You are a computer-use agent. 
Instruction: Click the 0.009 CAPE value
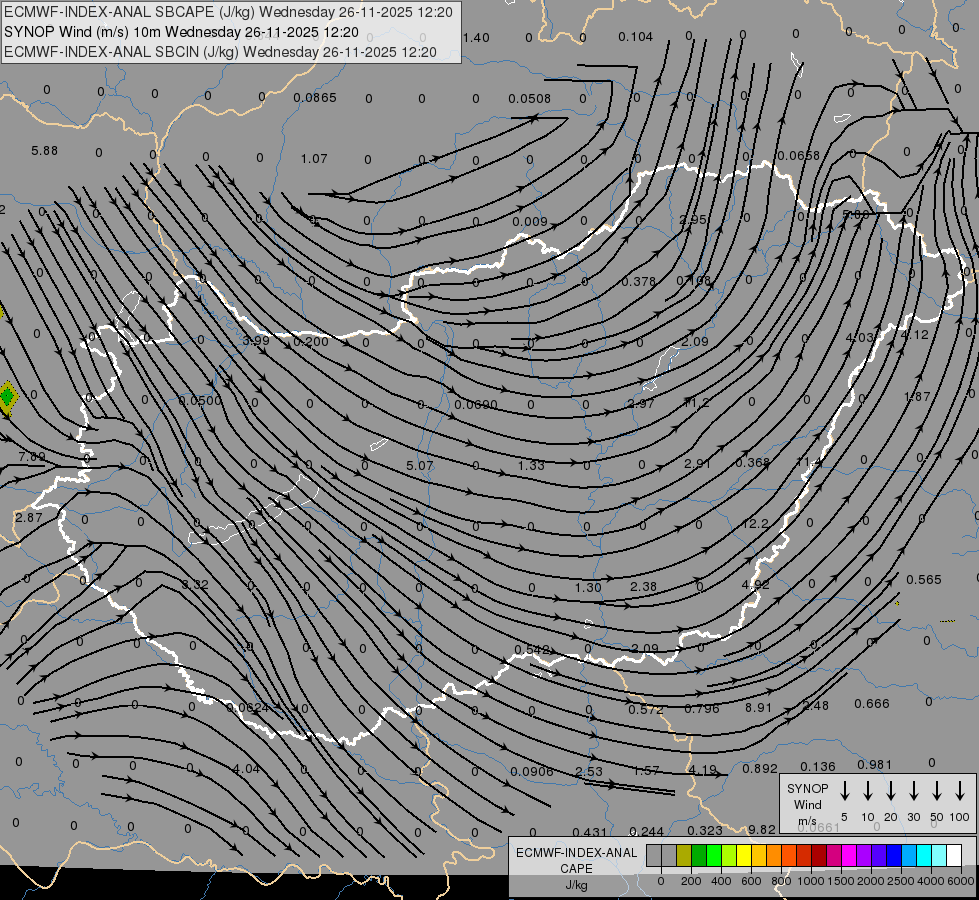(x=530, y=221)
